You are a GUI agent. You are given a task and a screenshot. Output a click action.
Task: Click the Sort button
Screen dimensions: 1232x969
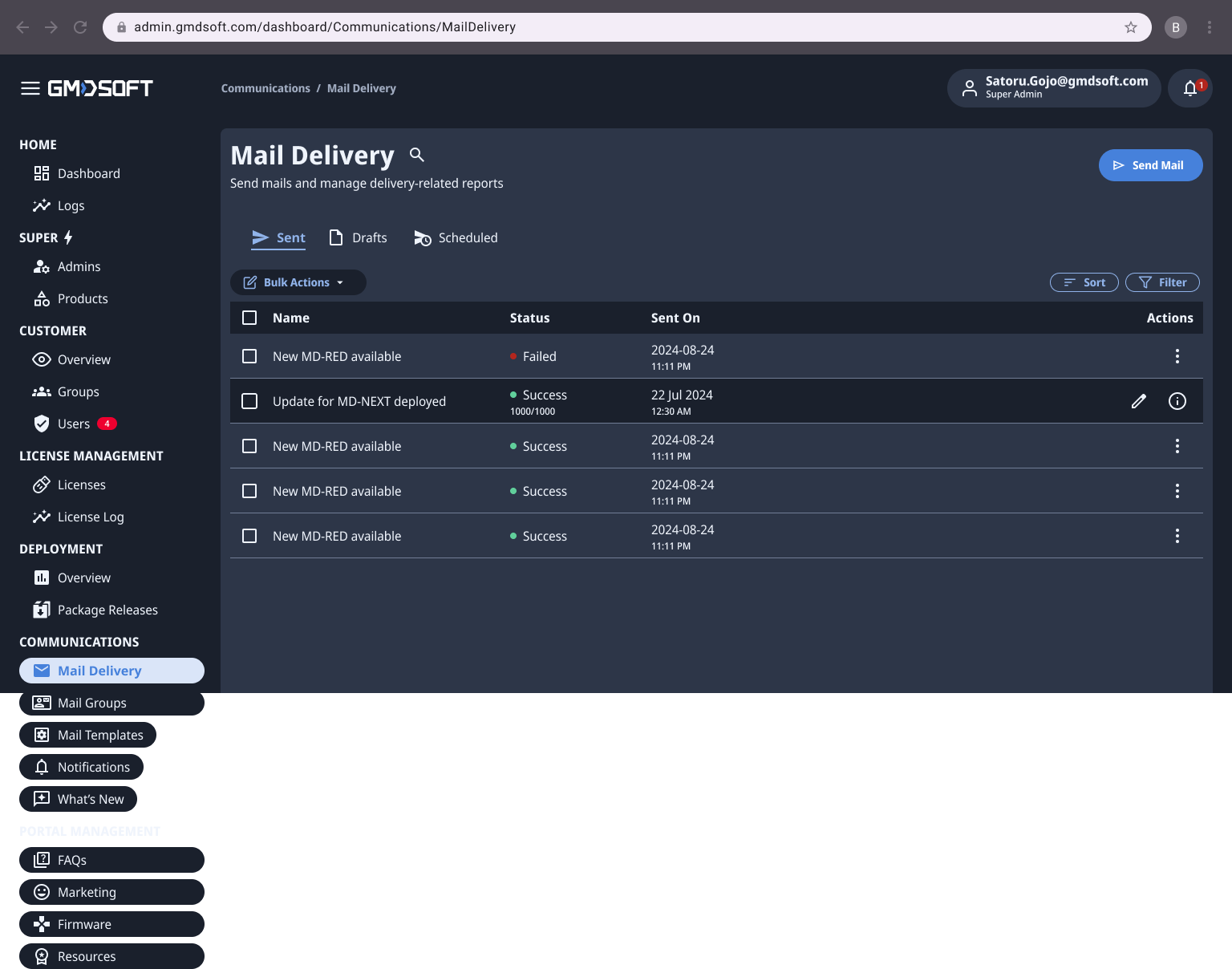coord(1084,282)
